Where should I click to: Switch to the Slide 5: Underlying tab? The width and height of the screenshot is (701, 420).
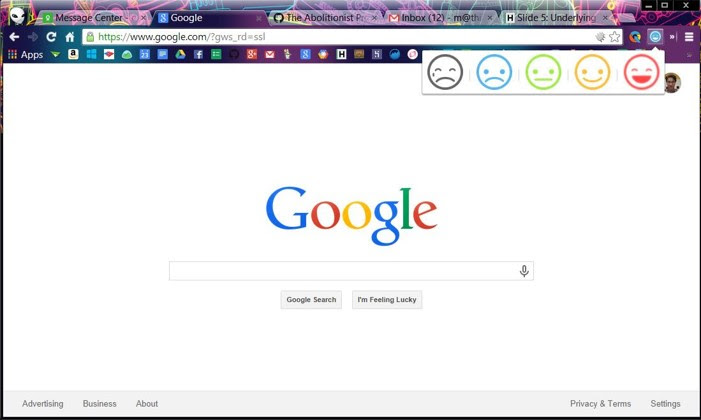tap(556, 18)
